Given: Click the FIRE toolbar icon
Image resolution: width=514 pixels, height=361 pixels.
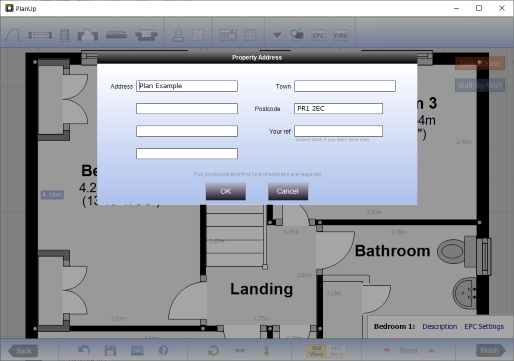Looking at the screenshot, I should coord(341,35).
